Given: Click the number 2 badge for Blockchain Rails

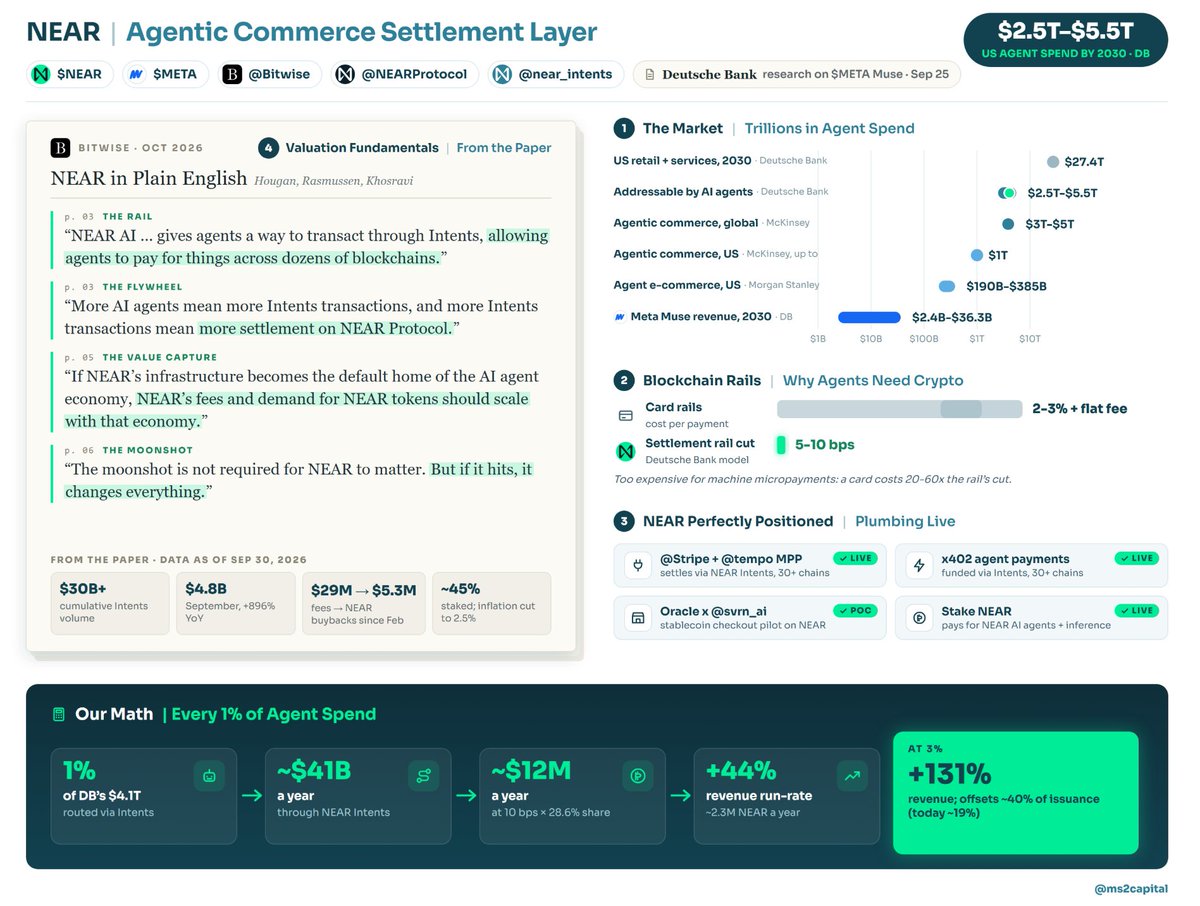Looking at the screenshot, I should 623,380.
